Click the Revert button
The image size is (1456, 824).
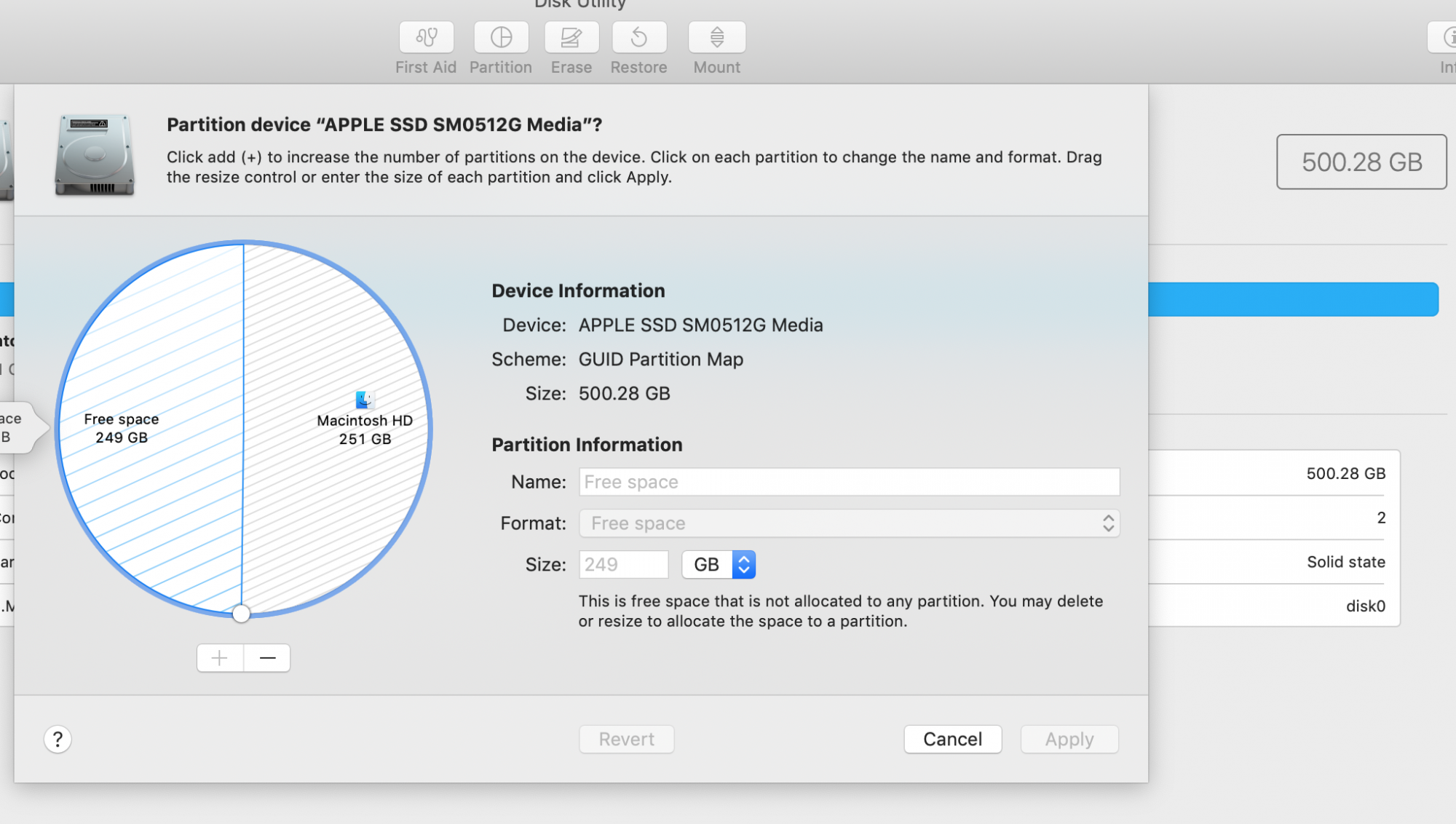pos(627,740)
